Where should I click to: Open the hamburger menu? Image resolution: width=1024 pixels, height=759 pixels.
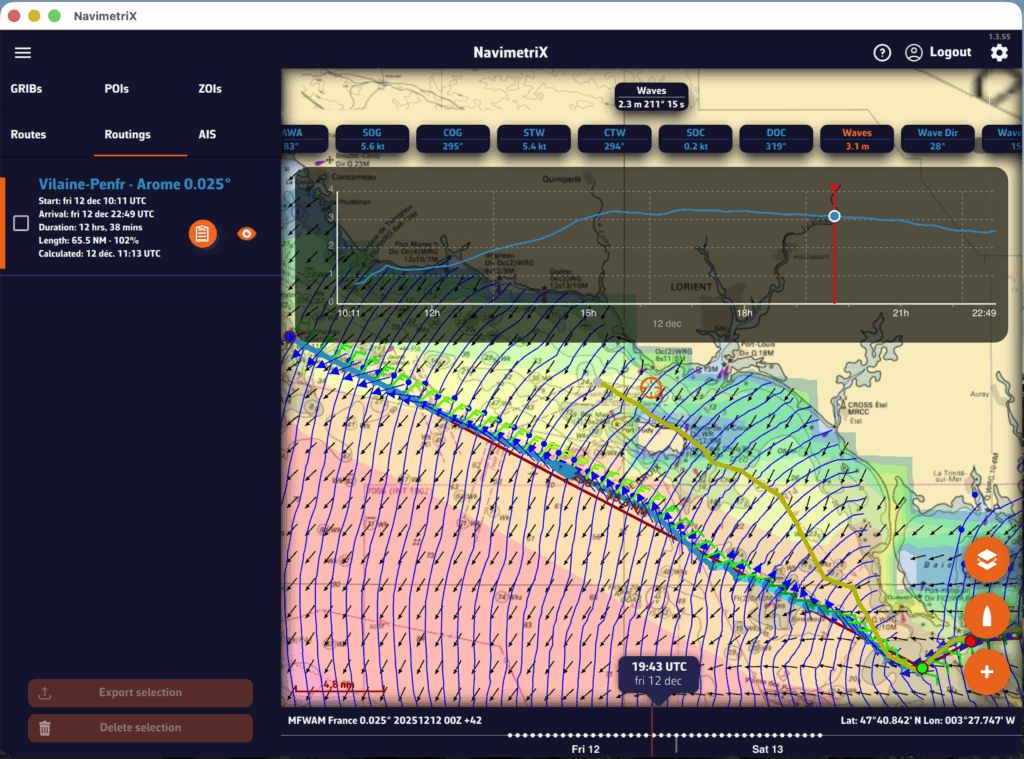23,53
